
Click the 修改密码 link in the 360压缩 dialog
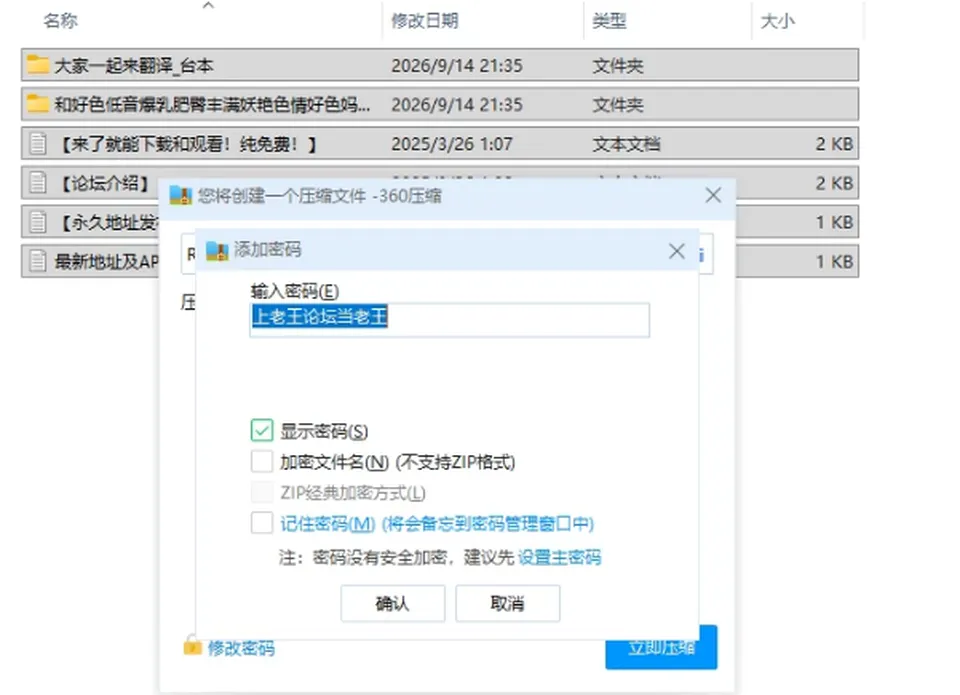coord(241,648)
